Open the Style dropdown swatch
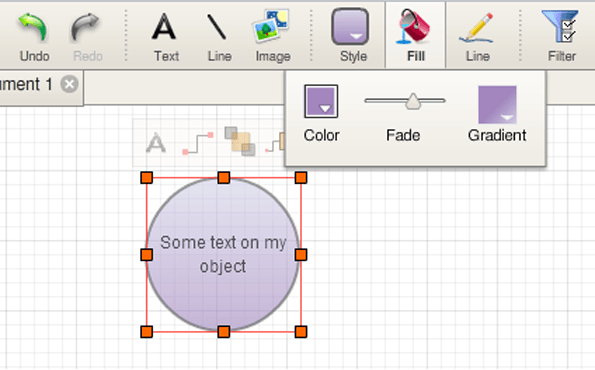This screenshot has width=595, height=370. click(350, 27)
